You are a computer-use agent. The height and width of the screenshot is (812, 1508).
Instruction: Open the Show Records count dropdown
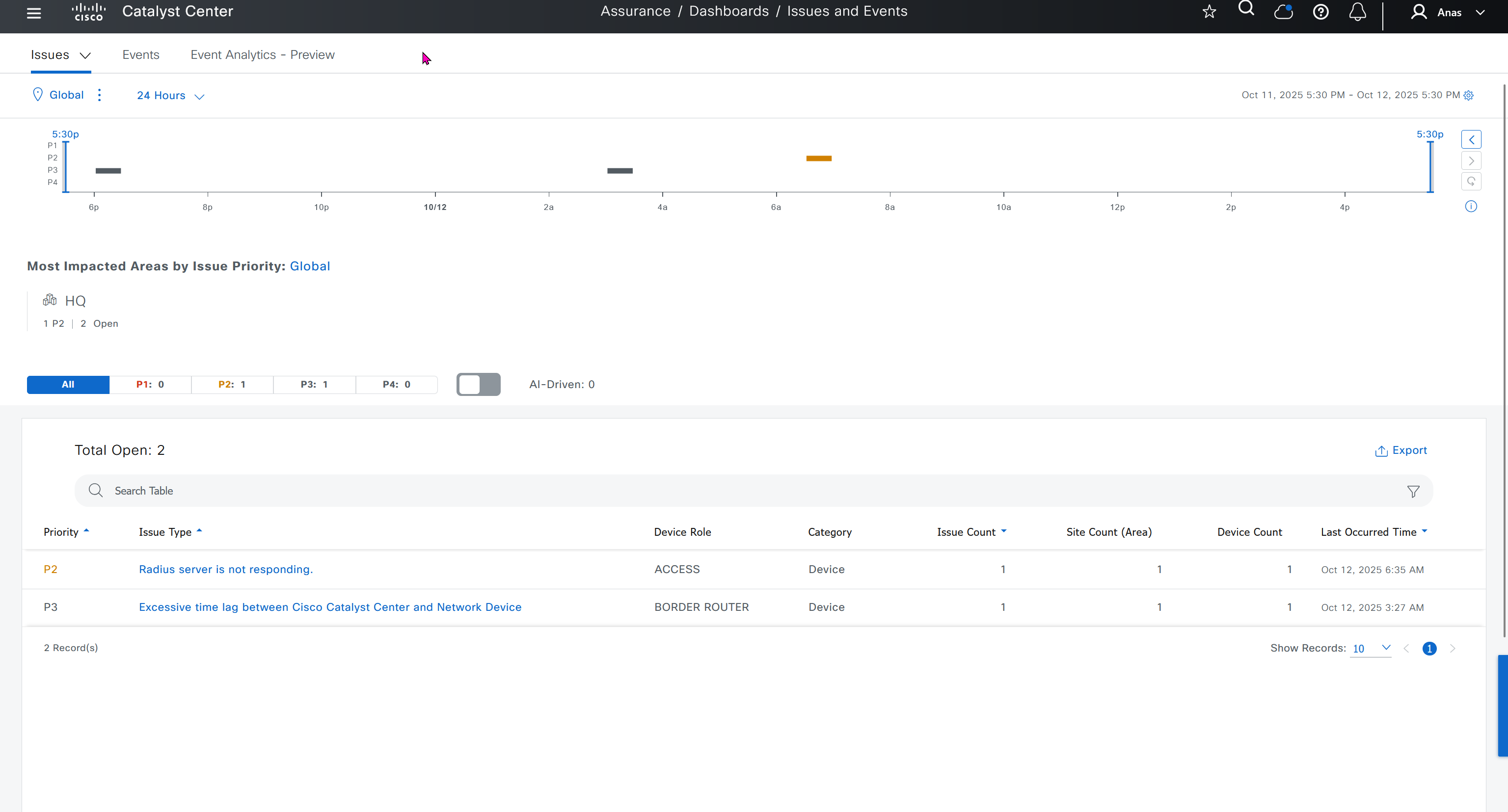pyautogui.click(x=1370, y=648)
